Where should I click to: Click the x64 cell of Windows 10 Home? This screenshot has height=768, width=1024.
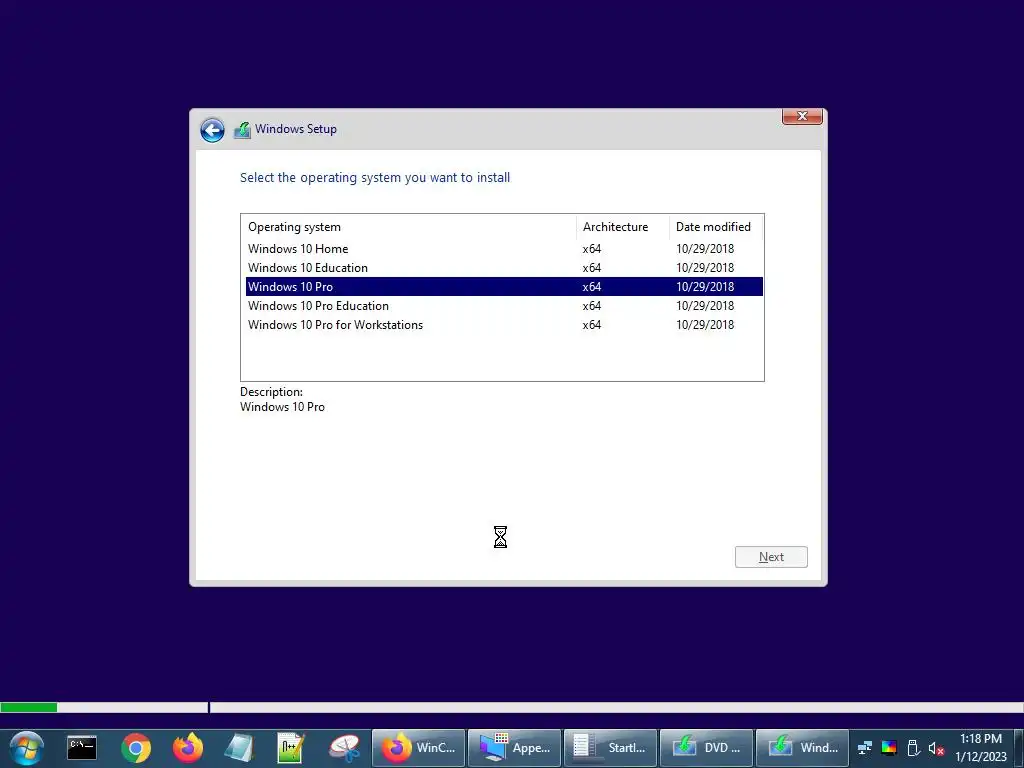click(592, 249)
